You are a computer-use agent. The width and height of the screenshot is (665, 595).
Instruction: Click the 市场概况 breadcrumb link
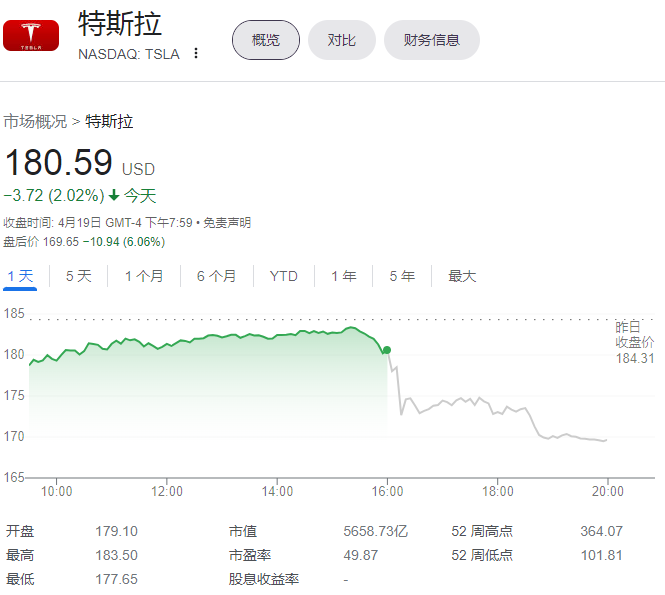(35, 122)
